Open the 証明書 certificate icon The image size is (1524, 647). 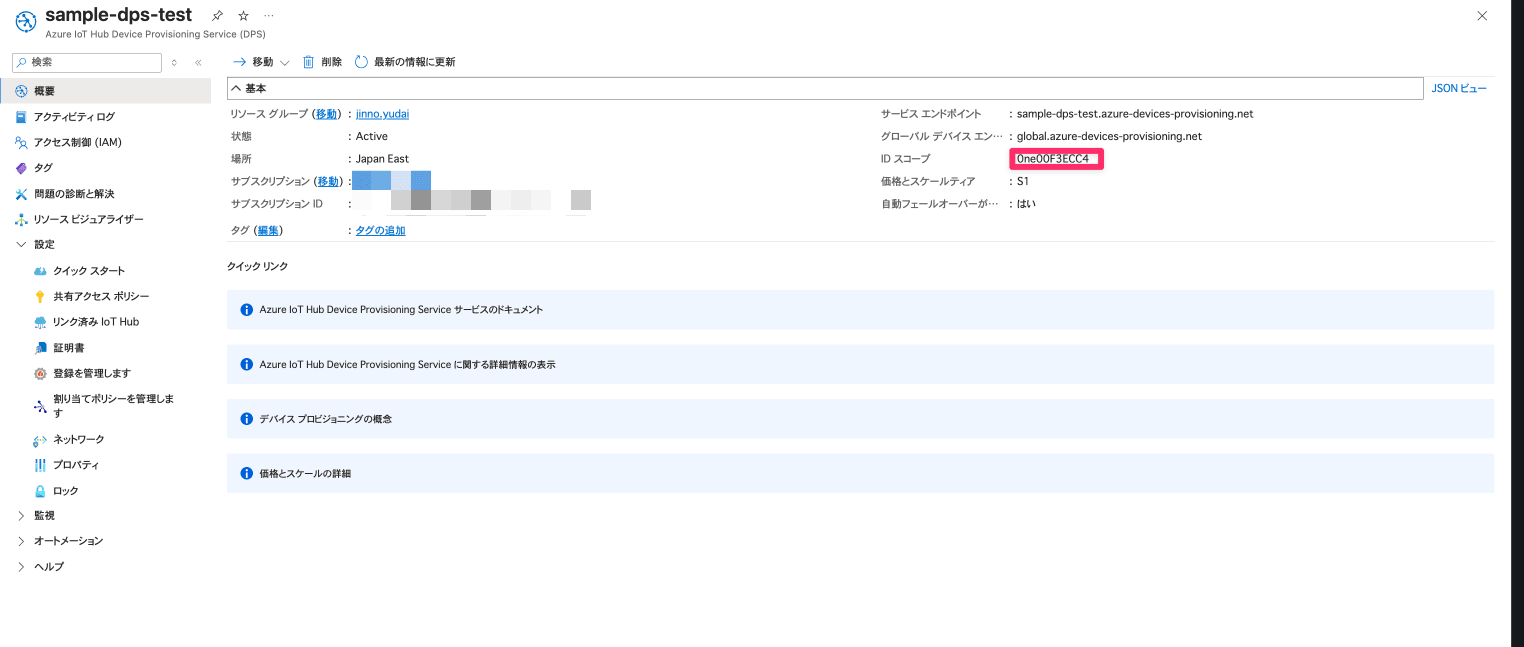pos(40,348)
